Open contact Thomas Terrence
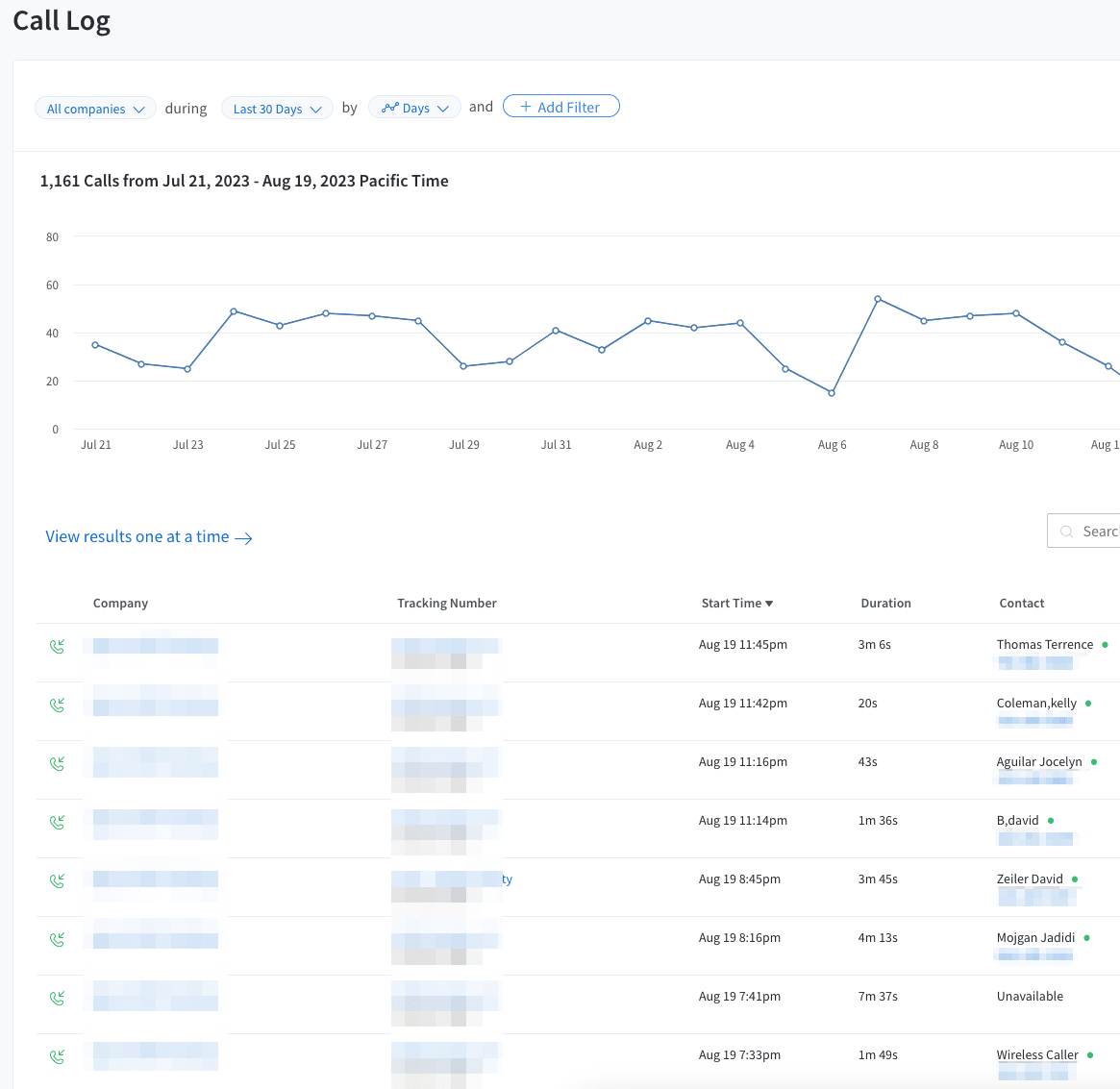The height and width of the screenshot is (1089, 1120). [1044, 644]
